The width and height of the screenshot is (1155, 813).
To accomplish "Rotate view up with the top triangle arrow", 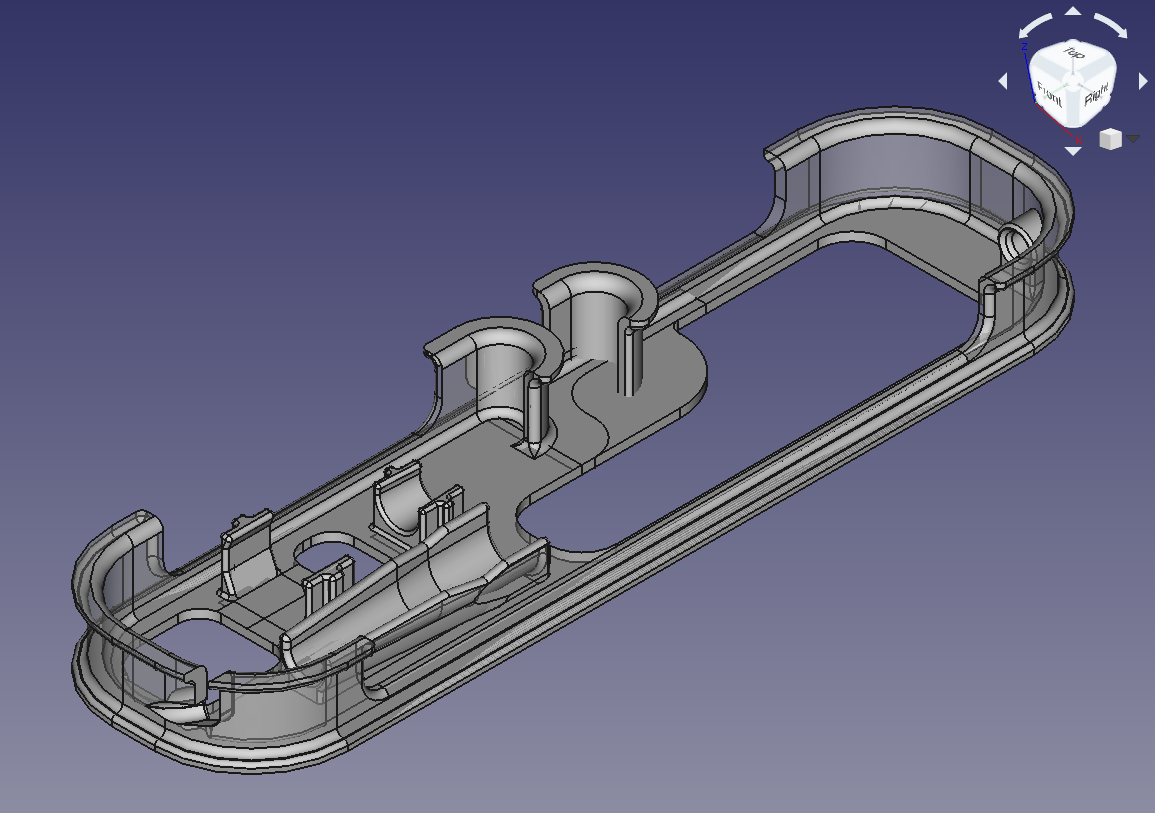I will point(1073,10).
